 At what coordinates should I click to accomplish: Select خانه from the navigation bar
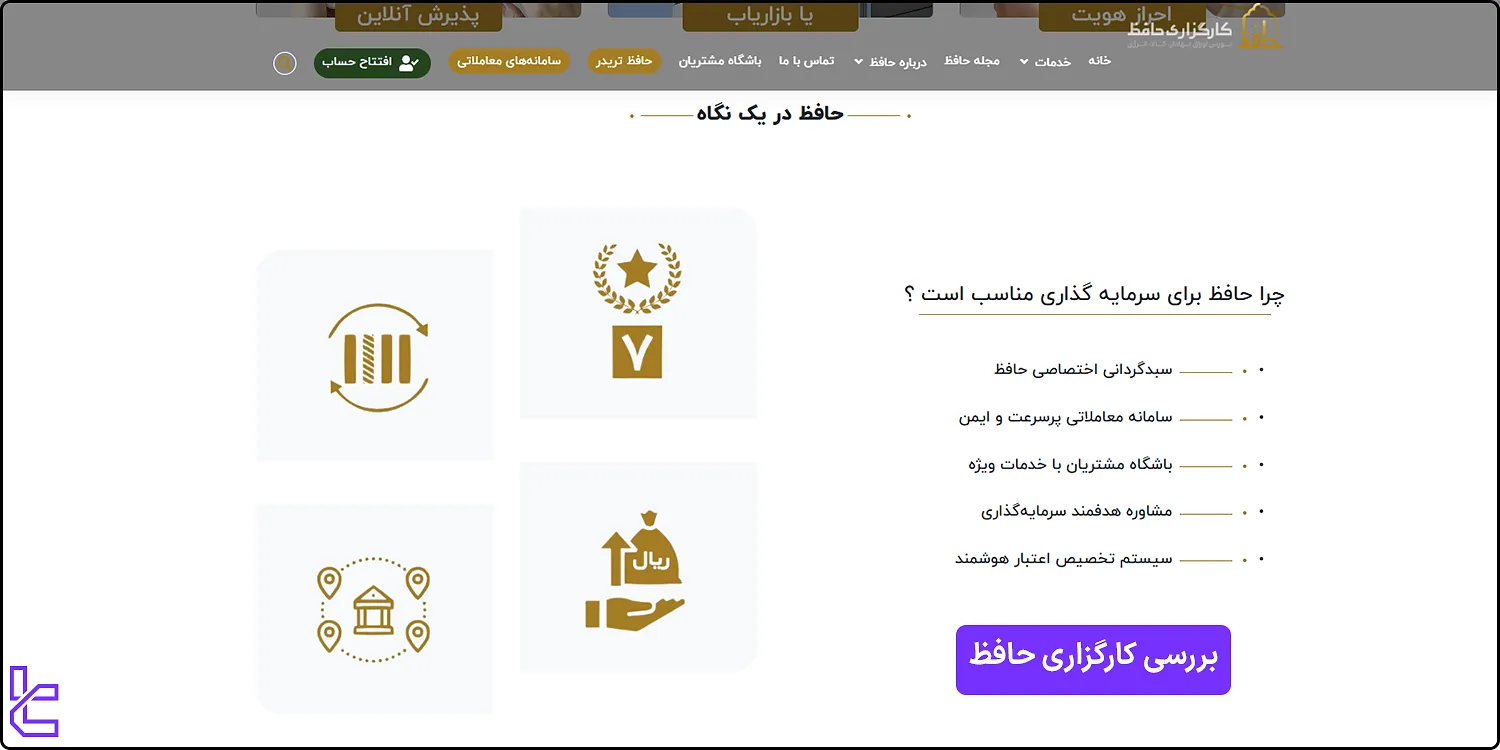pyautogui.click(x=1100, y=61)
